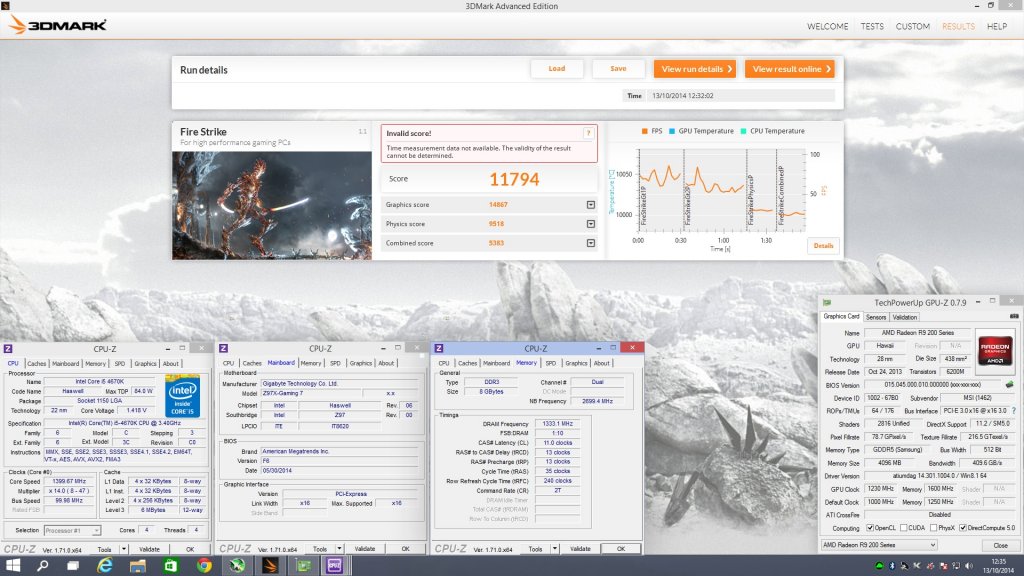The image size is (1024, 576).
Task: Click the green circle tray icon
Action: (879, 566)
